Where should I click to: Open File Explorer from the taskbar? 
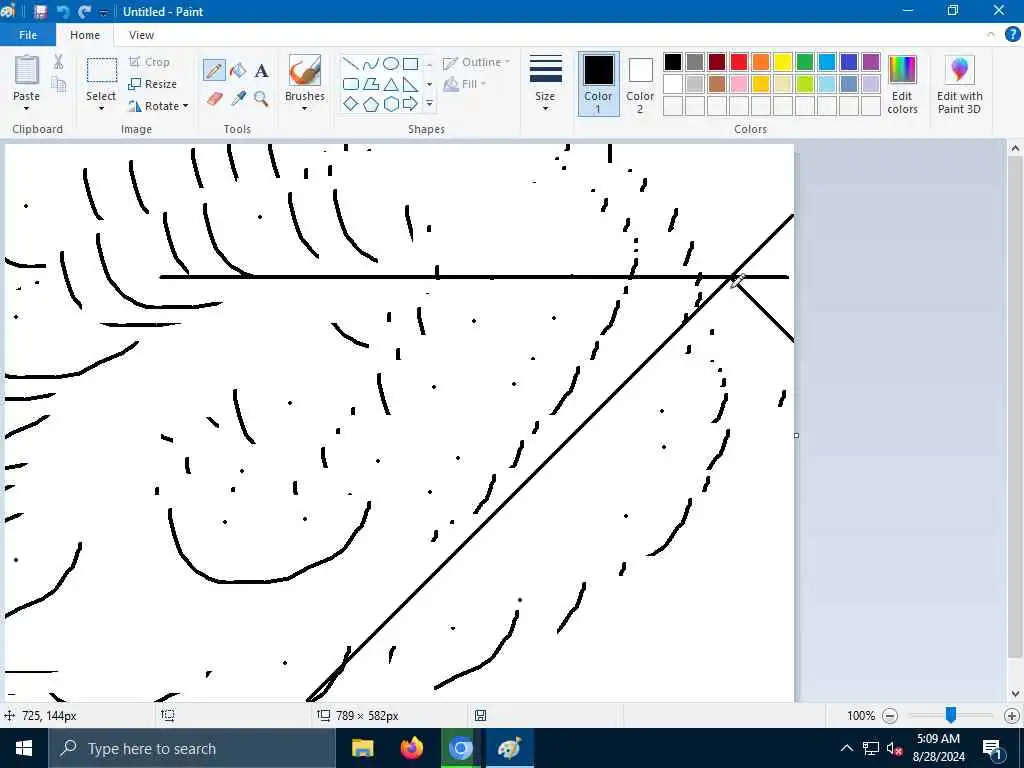point(362,748)
